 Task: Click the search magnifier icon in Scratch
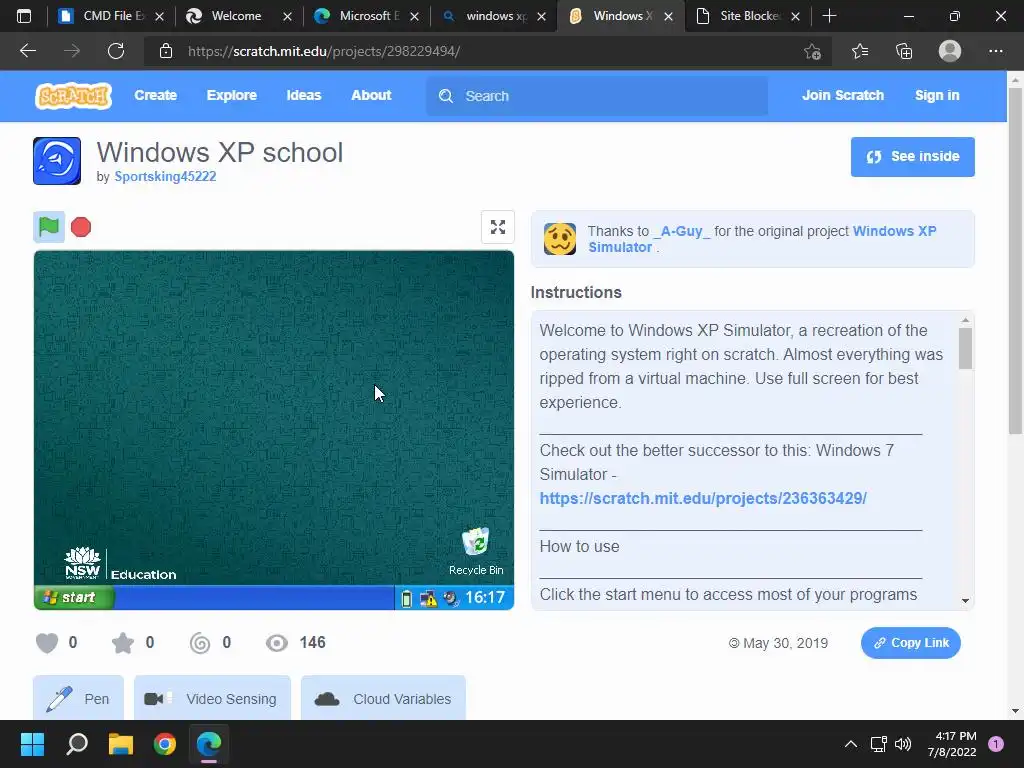click(446, 96)
